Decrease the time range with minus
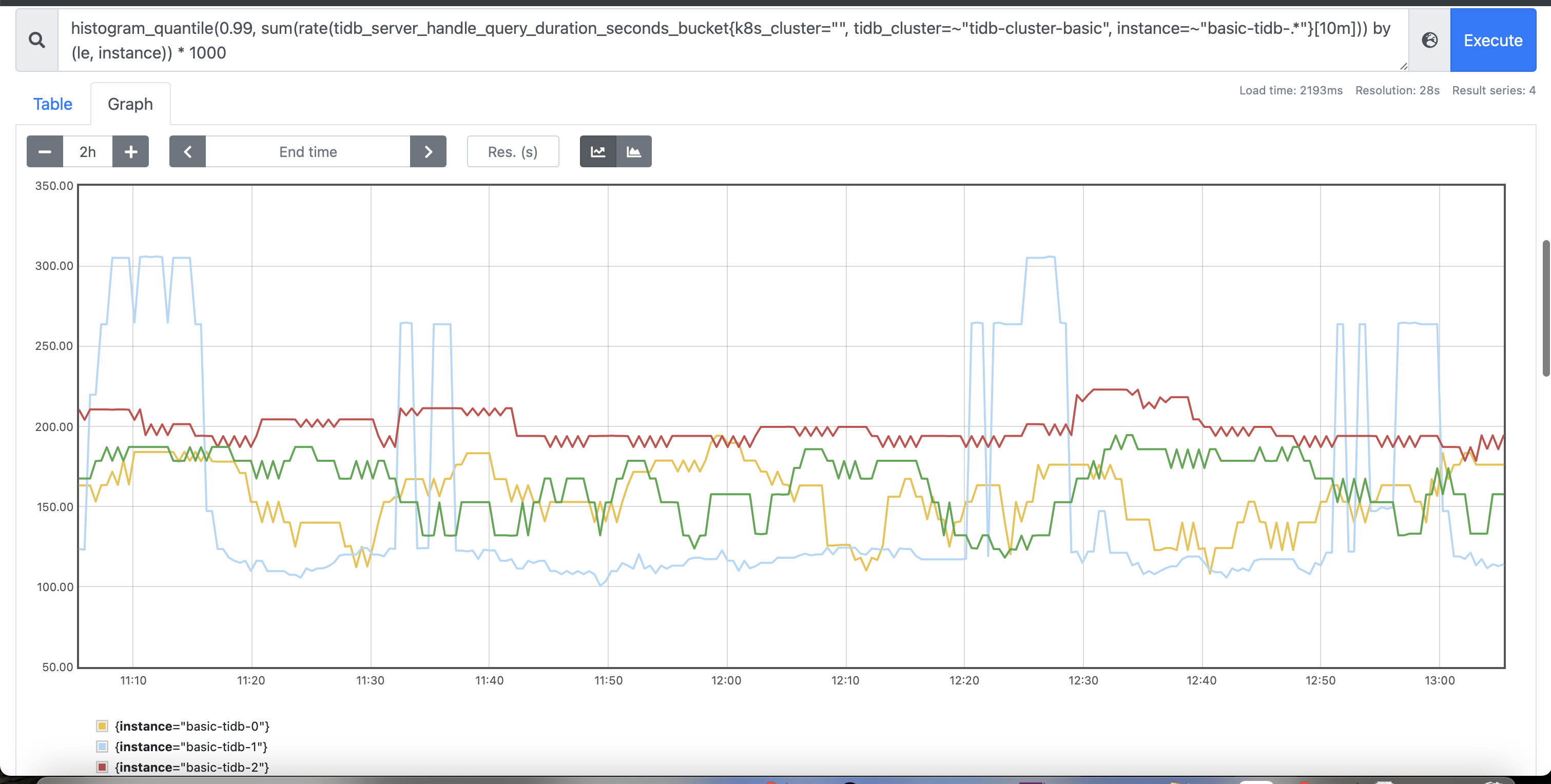 click(x=45, y=152)
